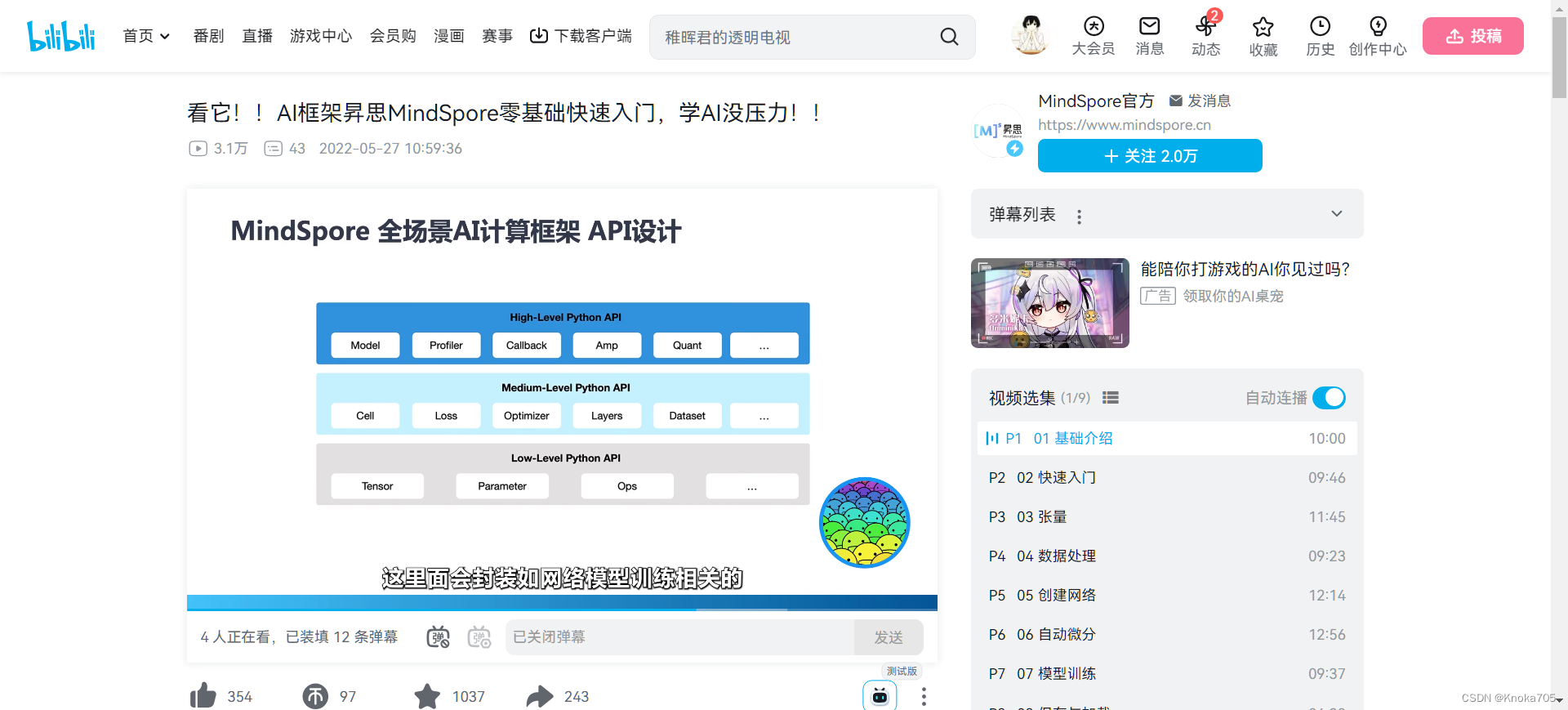Click the magnifier search icon
The height and width of the screenshot is (710, 1568).
click(x=949, y=37)
